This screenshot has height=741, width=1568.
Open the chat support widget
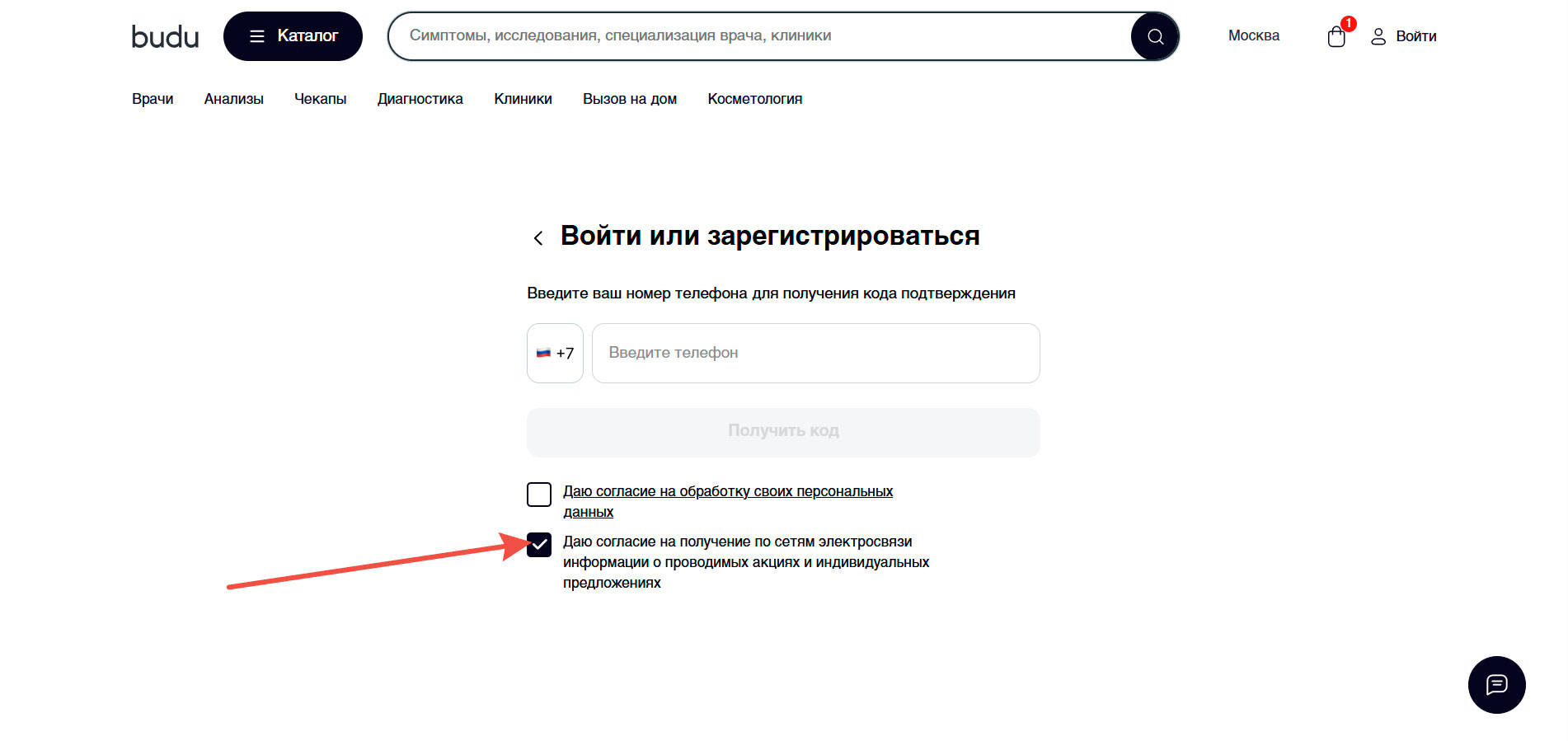tap(1497, 685)
